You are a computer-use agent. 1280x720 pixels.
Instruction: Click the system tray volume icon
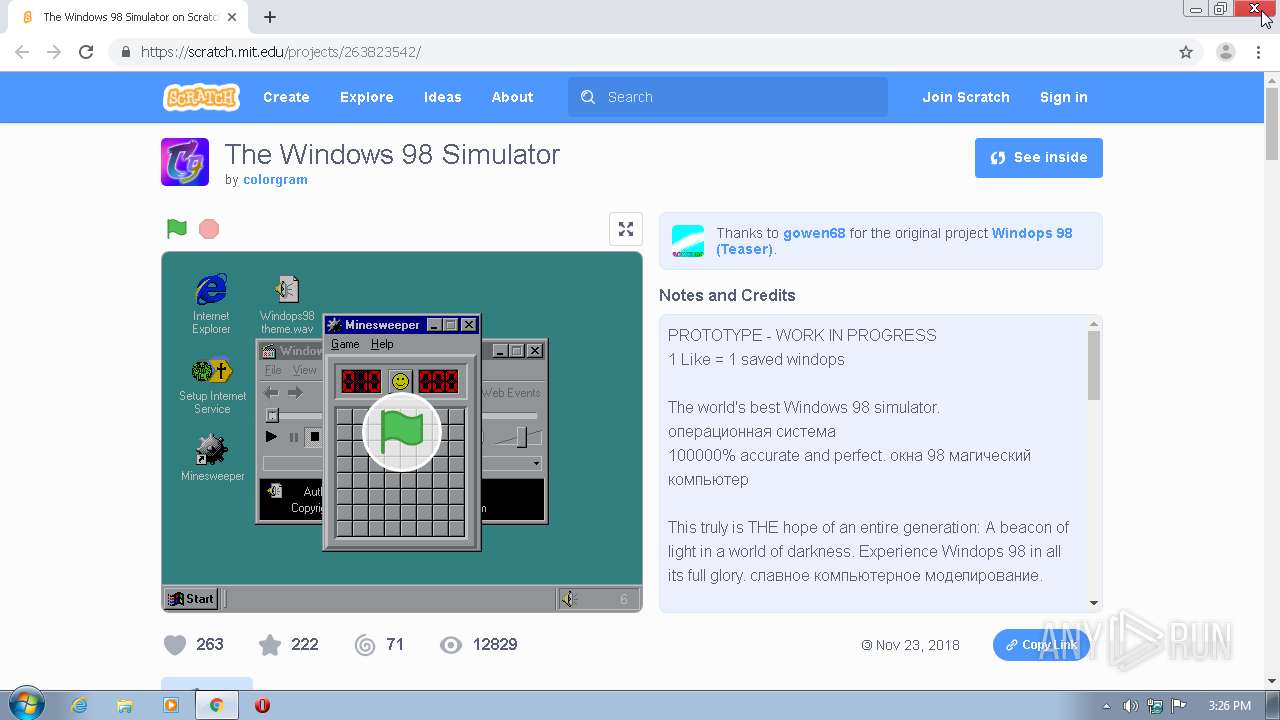pos(1130,706)
